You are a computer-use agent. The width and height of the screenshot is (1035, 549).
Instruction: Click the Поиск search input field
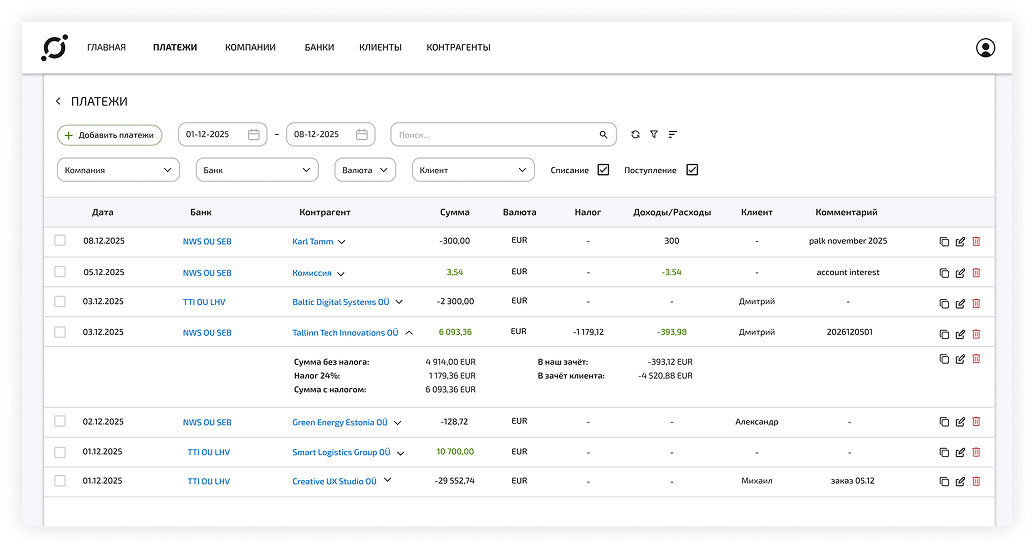504,135
